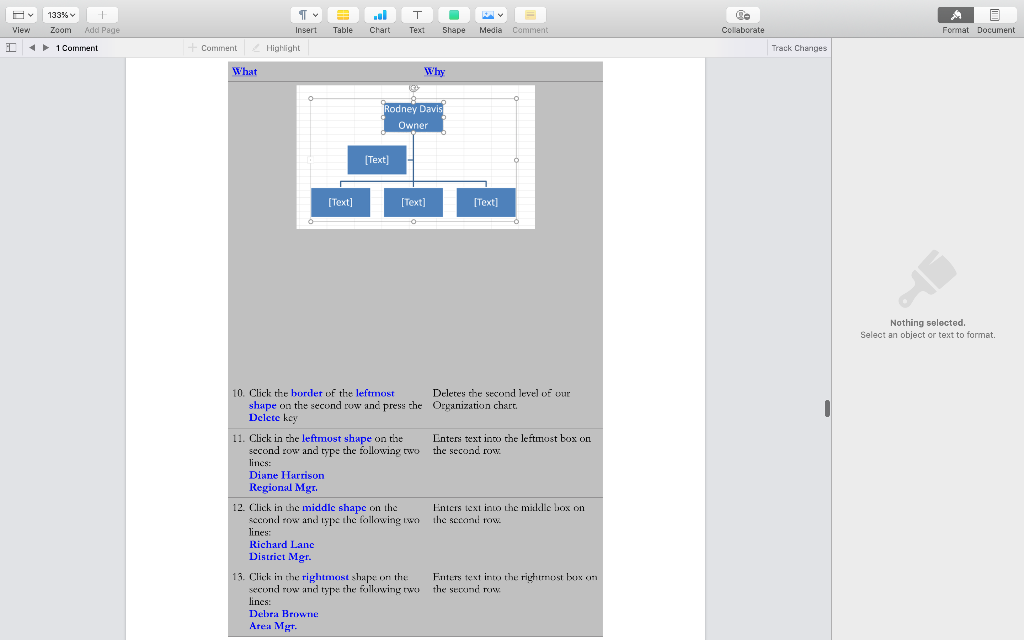Insert a Table from toolbar
The height and width of the screenshot is (640, 1024).
(343, 15)
